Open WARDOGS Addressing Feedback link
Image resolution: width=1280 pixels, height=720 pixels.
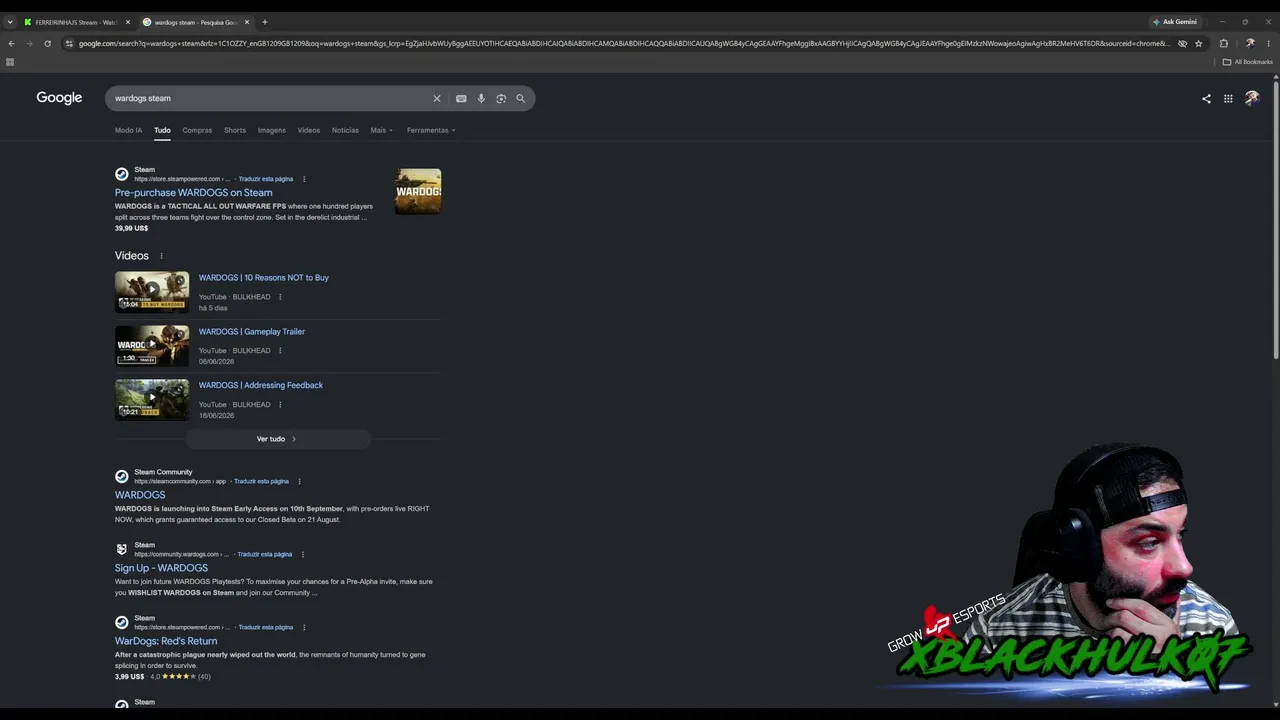coord(261,385)
